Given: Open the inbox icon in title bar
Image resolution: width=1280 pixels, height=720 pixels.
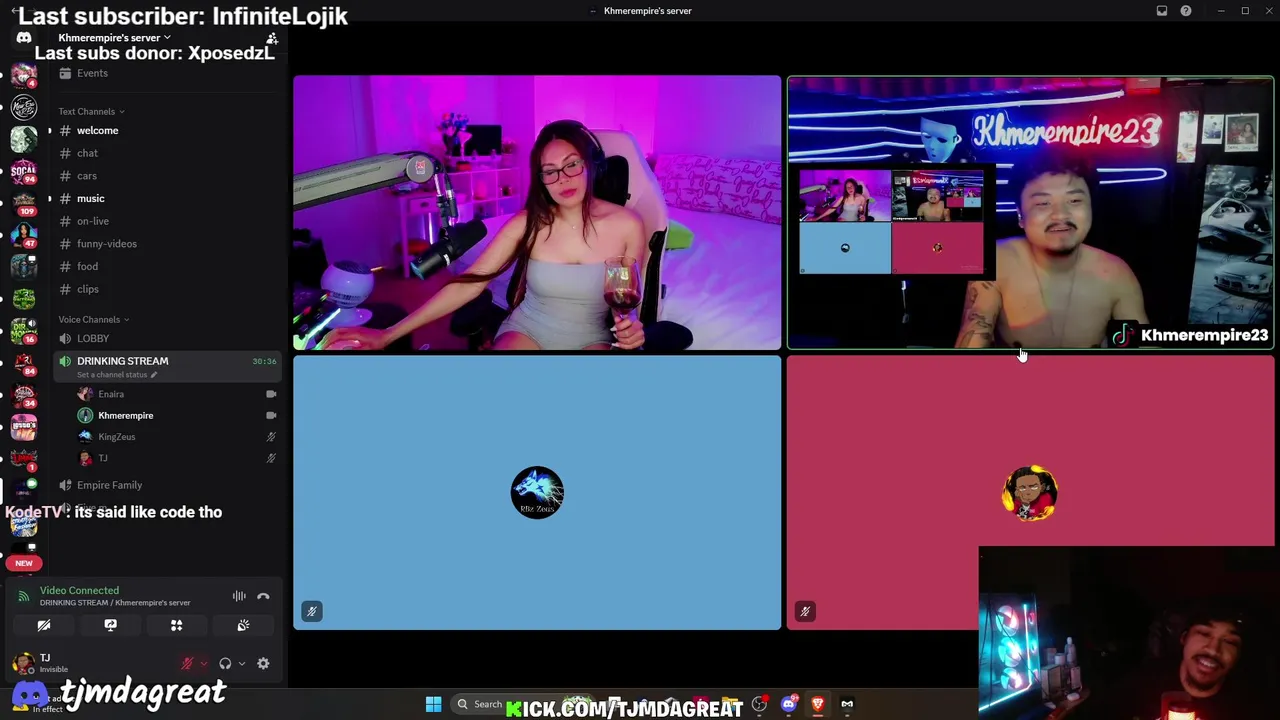Looking at the screenshot, I should pyautogui.click(x=1162, y=11).
